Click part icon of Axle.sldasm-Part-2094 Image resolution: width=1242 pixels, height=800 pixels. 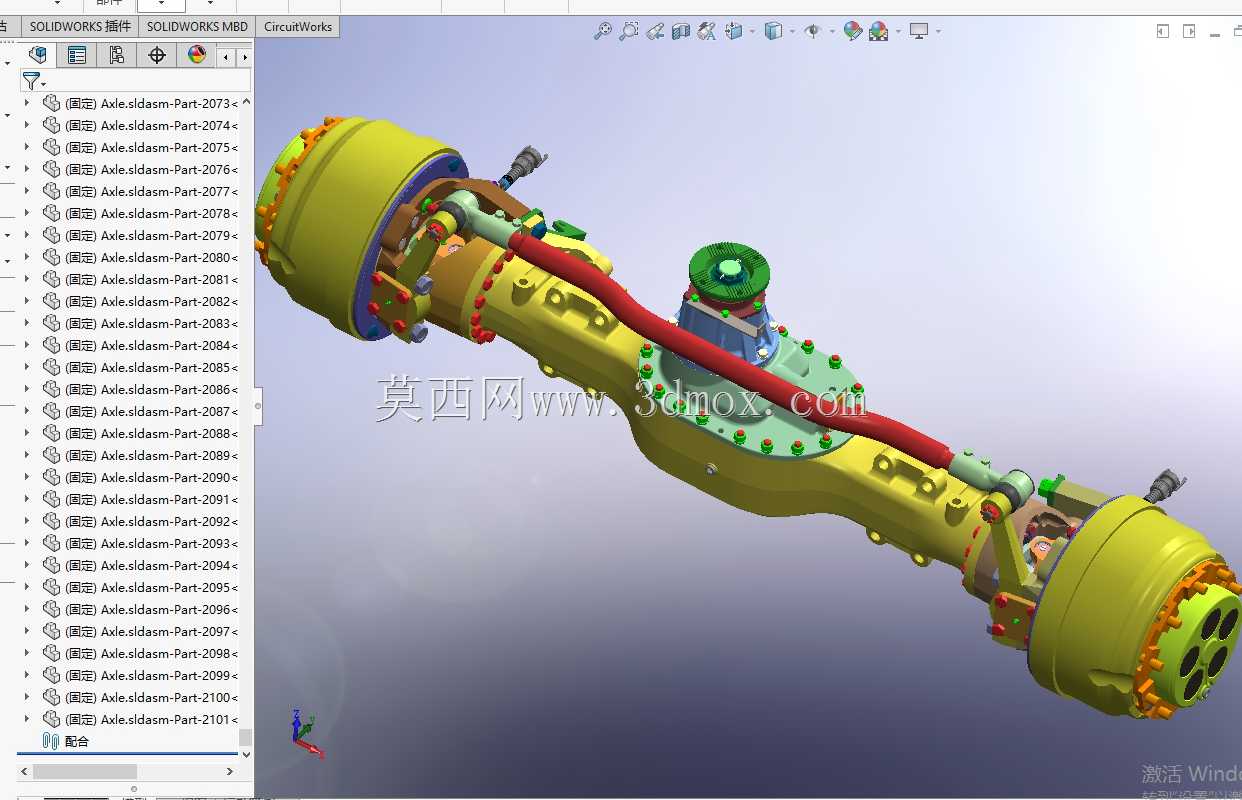pos(52,565)
